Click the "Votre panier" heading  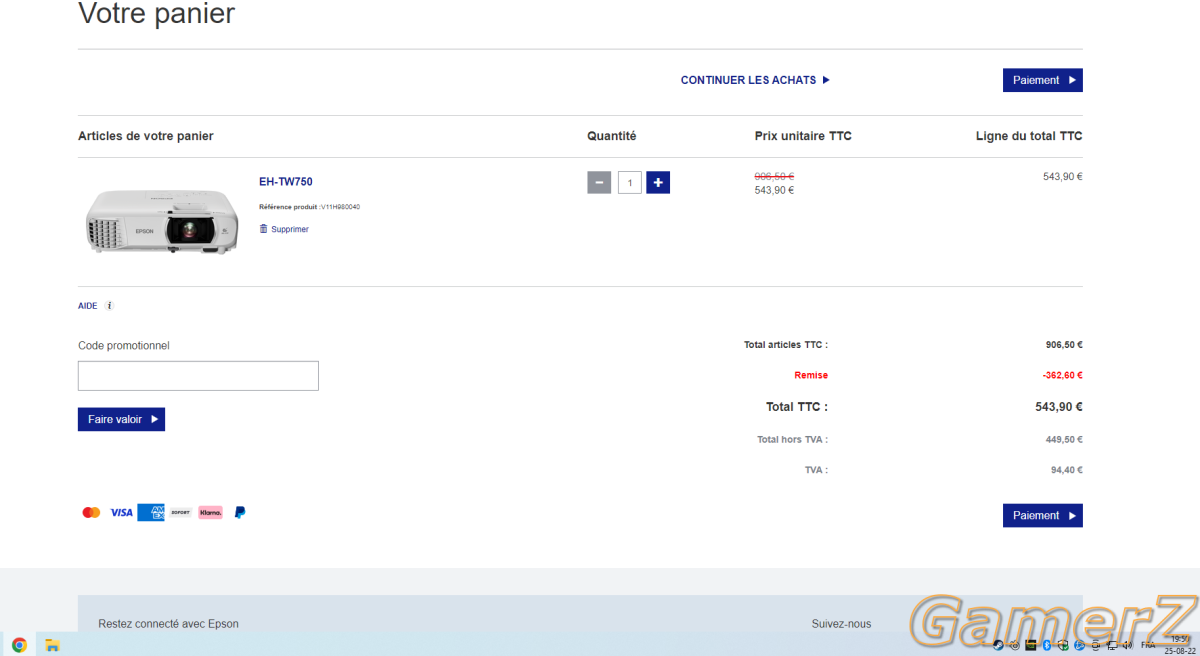click(157, 13)
